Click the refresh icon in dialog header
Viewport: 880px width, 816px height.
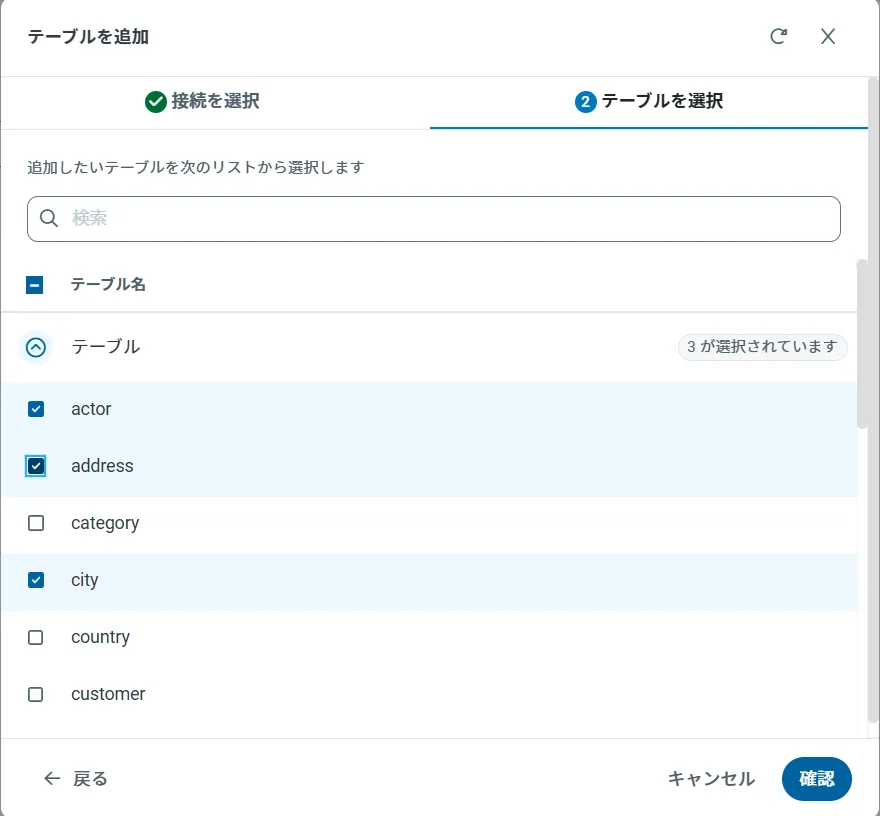click(x=778, y=37)
